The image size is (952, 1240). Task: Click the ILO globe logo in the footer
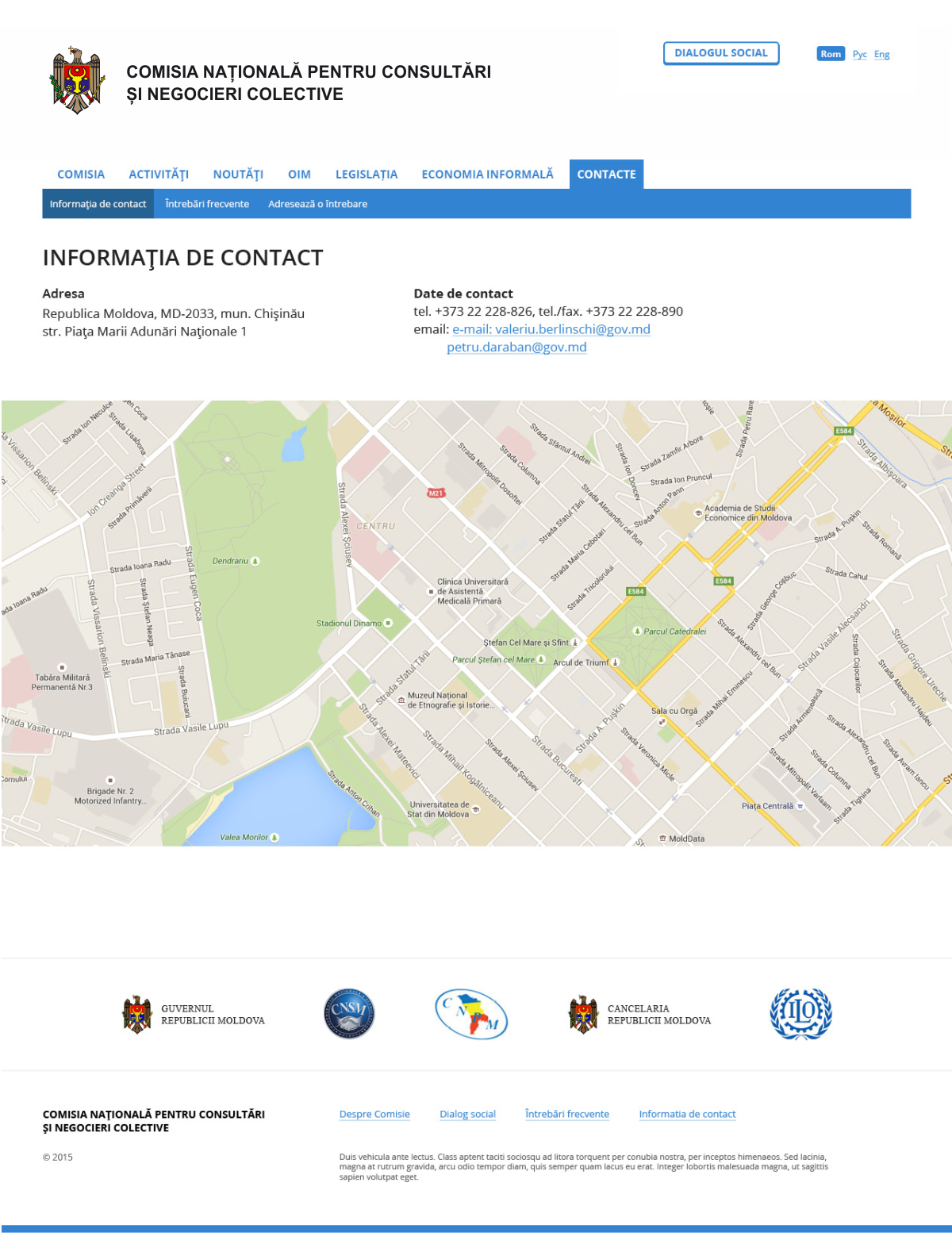[x=801, y=1013]
